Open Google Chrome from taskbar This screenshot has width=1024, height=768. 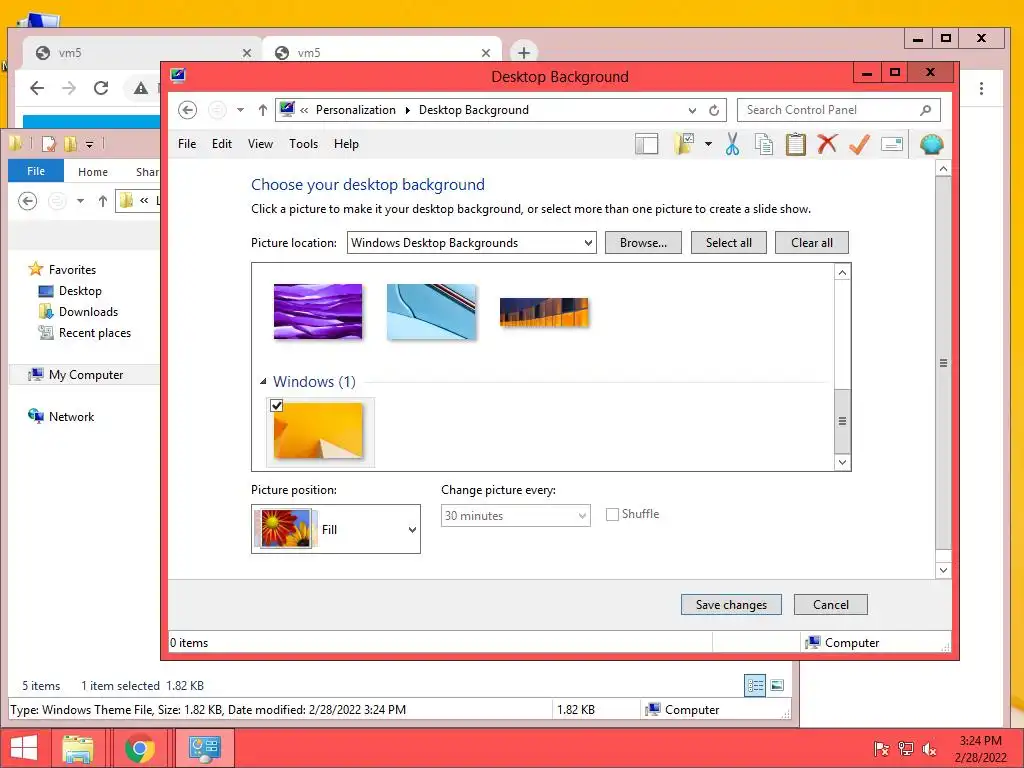(x=139, y=748)
